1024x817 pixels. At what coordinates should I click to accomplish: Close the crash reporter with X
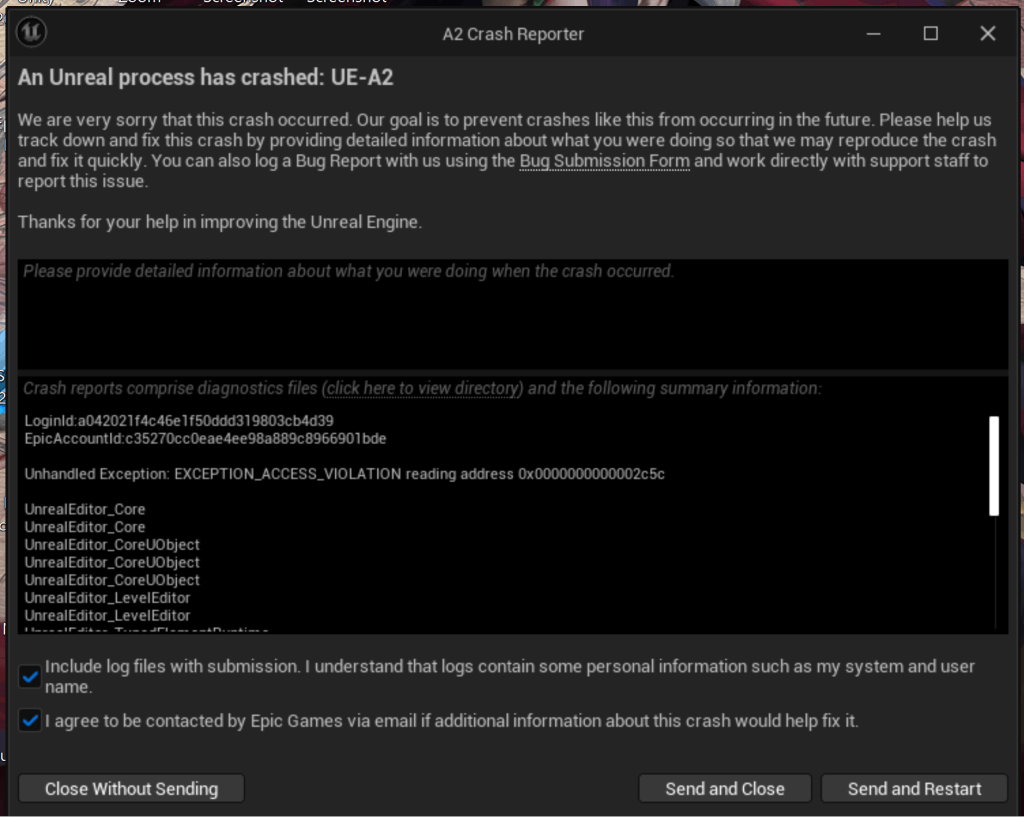[x=988, y=34]
